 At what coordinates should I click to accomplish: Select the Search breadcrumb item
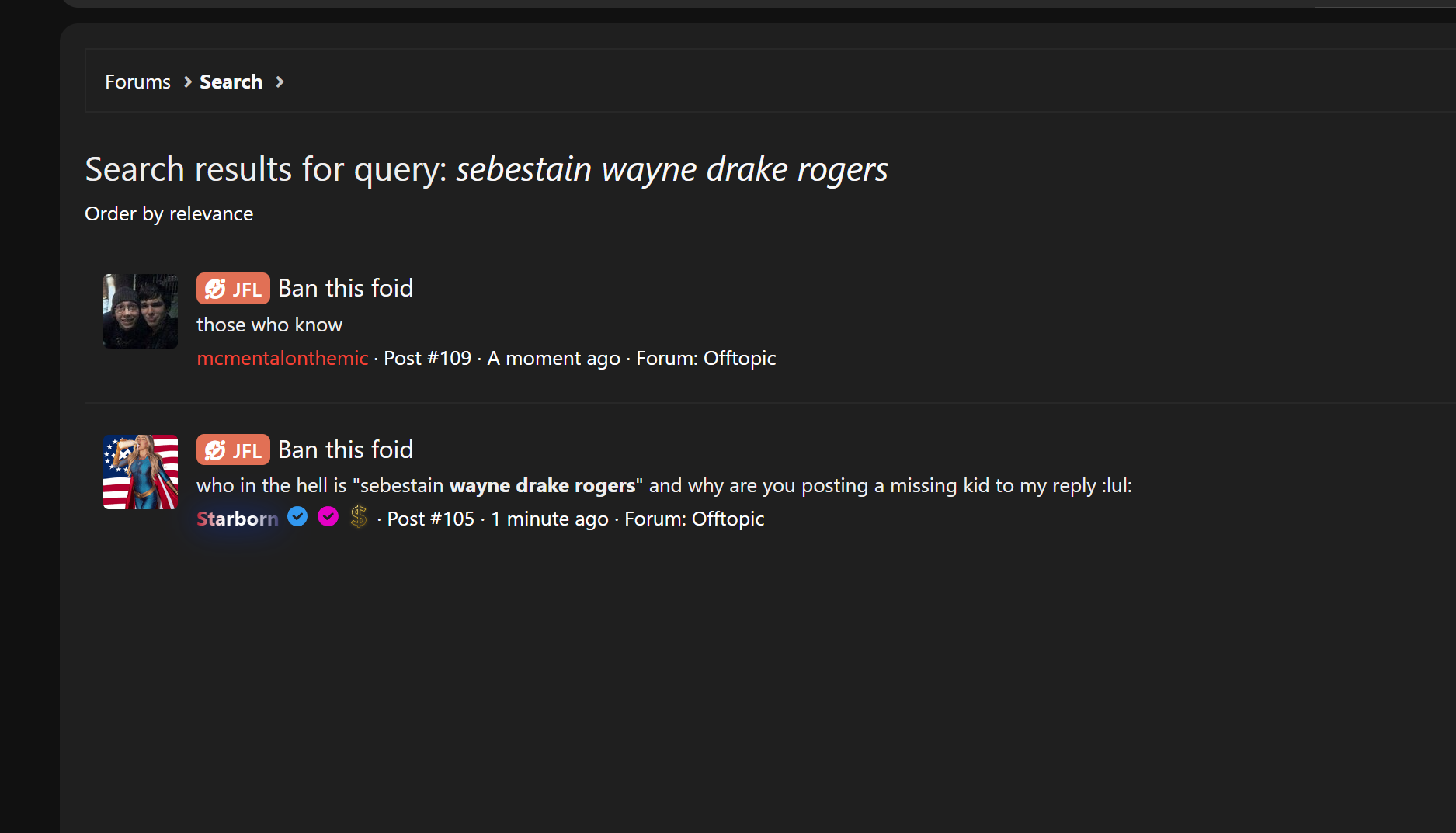click(x=231, y=82)
